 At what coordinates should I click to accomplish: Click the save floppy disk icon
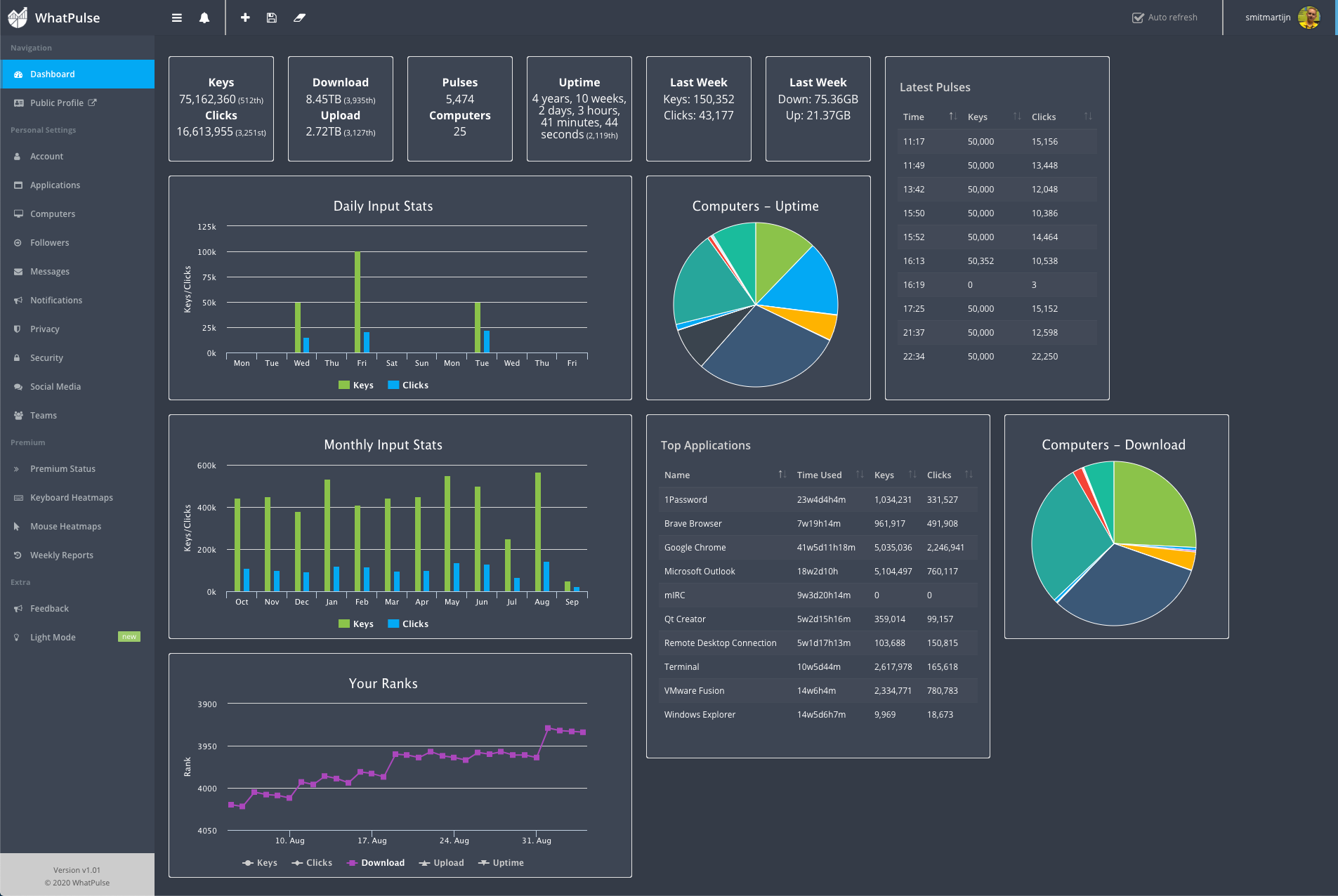(x=272, y=18)
